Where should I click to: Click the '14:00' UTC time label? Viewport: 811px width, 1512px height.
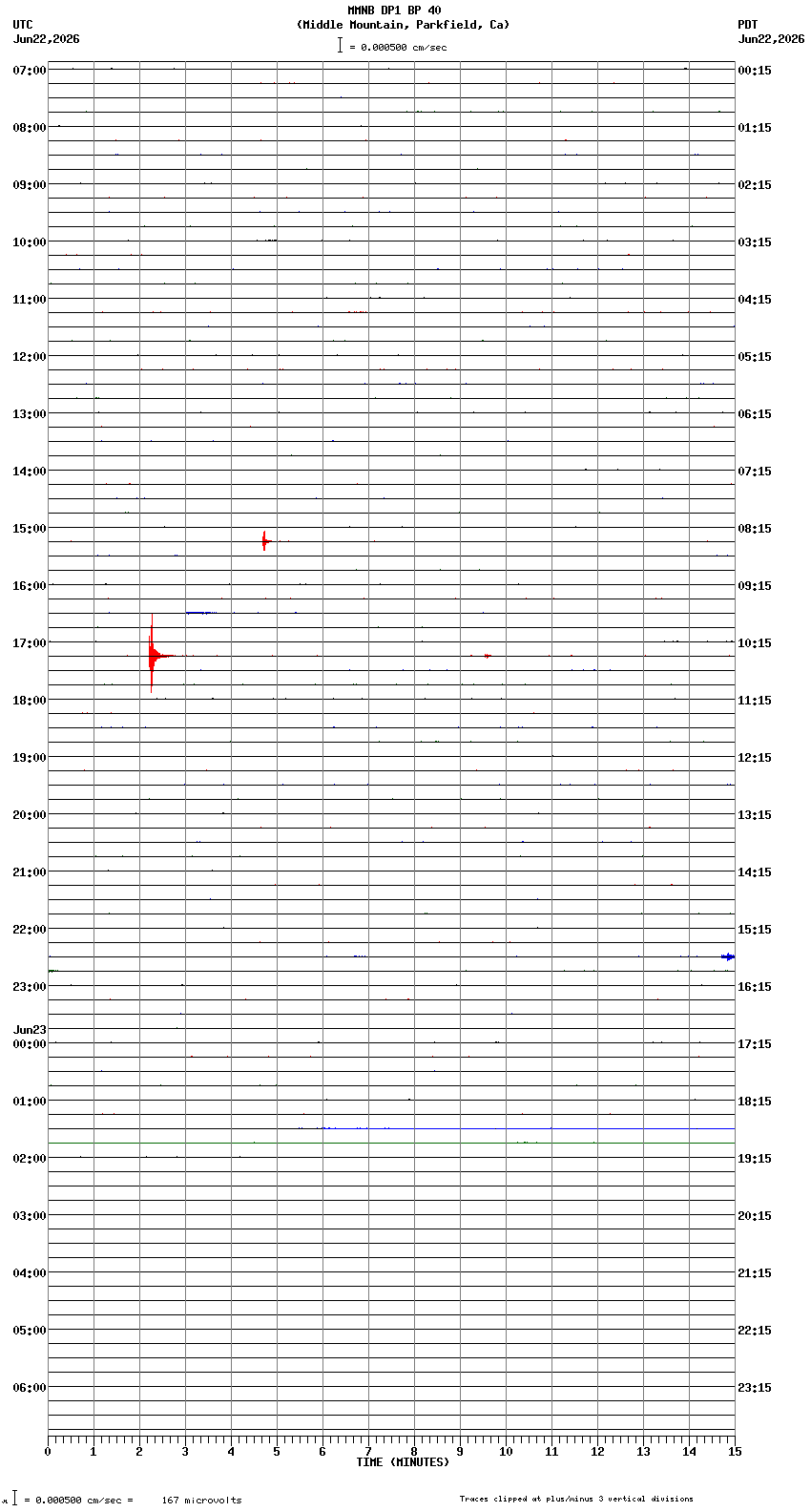(x=30, y=472)
